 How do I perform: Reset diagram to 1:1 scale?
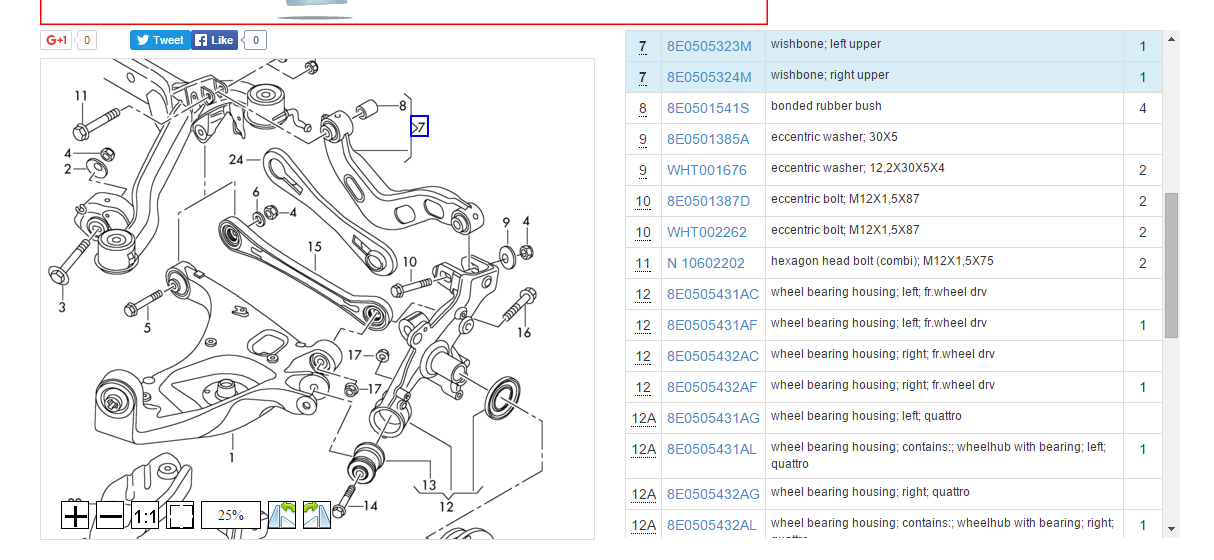point(145,516)
